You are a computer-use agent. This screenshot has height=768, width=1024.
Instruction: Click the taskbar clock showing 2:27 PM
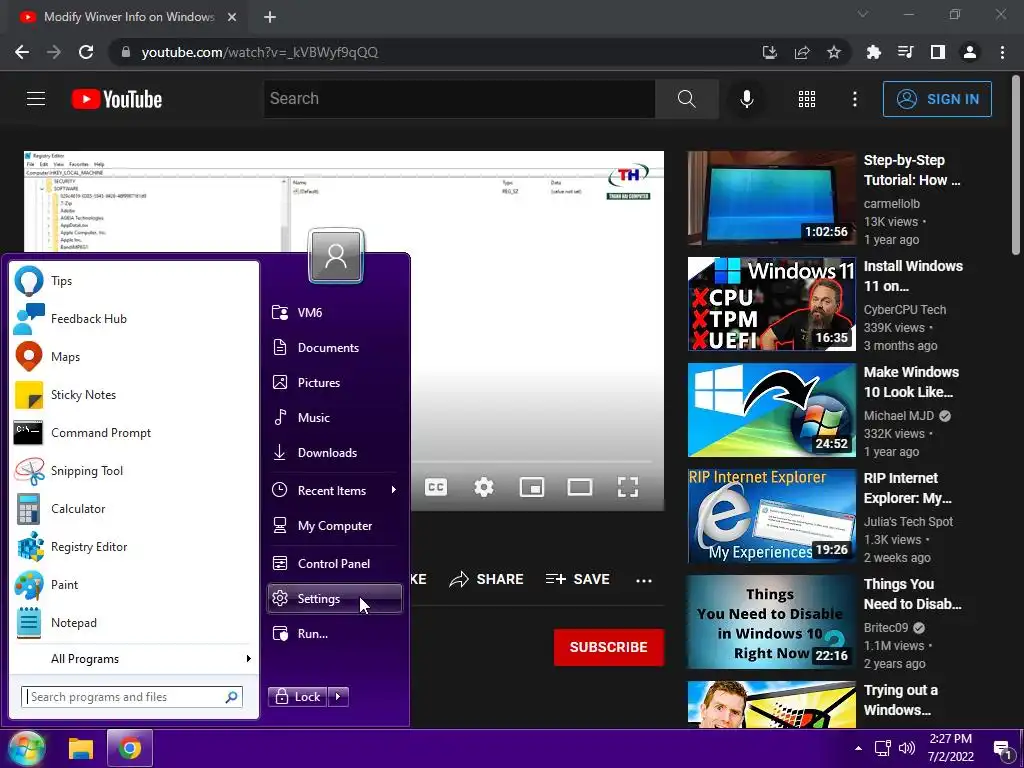tap(951, 748)
